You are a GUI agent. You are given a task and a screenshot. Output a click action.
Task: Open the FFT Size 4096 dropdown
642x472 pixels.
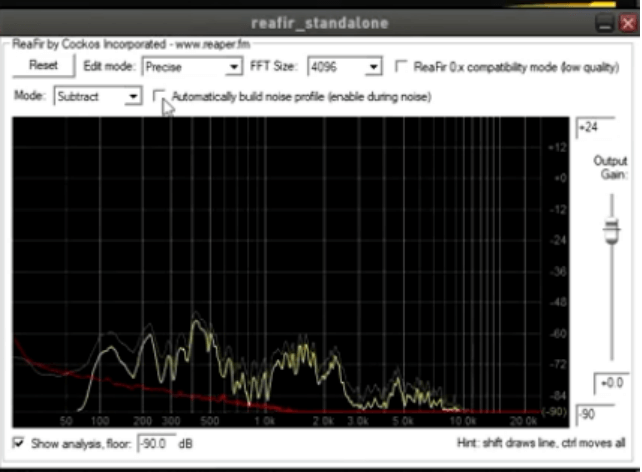[345, 67]
